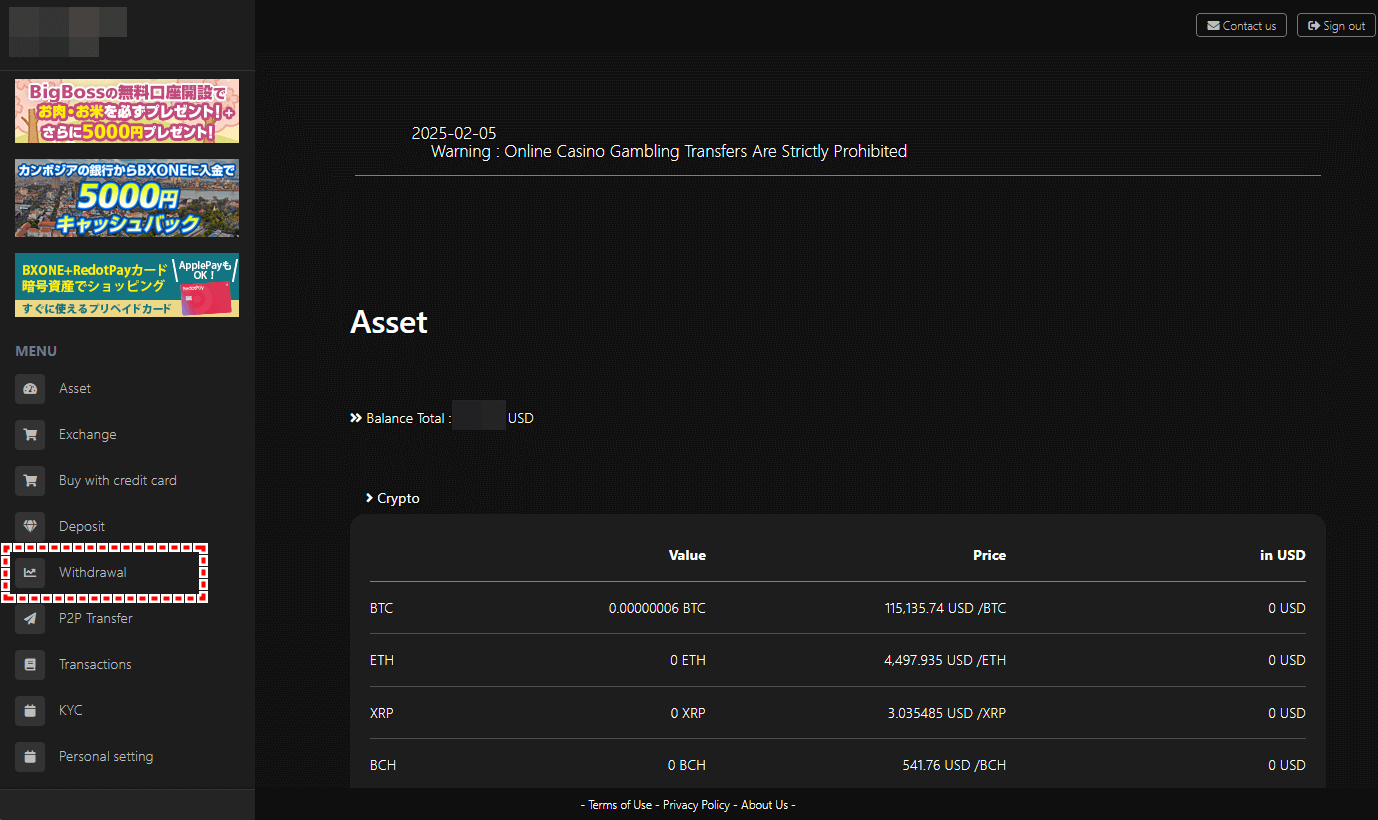
Task: Click the BTC row label
Action: pos(381,608)
